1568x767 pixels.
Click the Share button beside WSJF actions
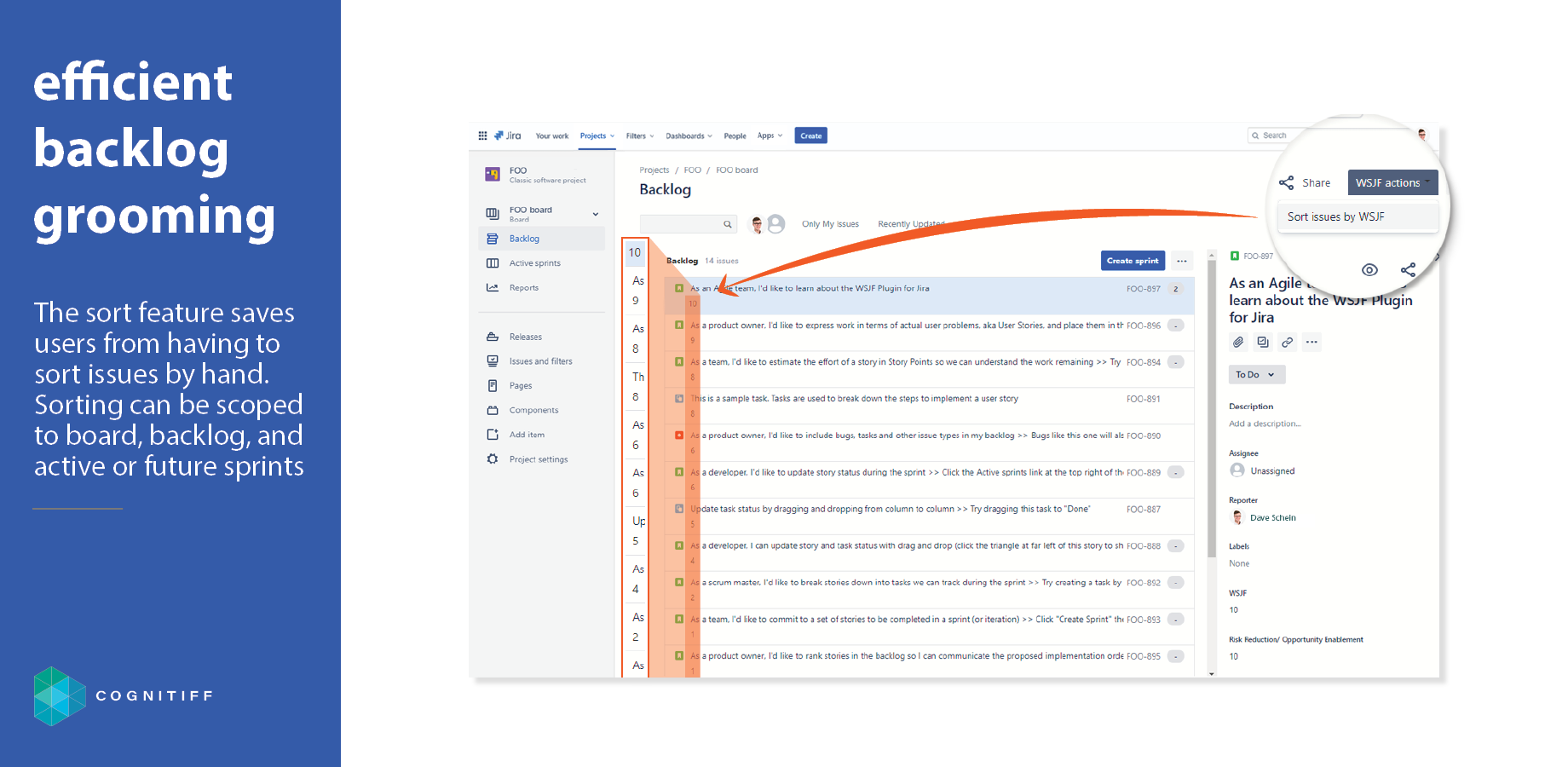(1305, 182)
